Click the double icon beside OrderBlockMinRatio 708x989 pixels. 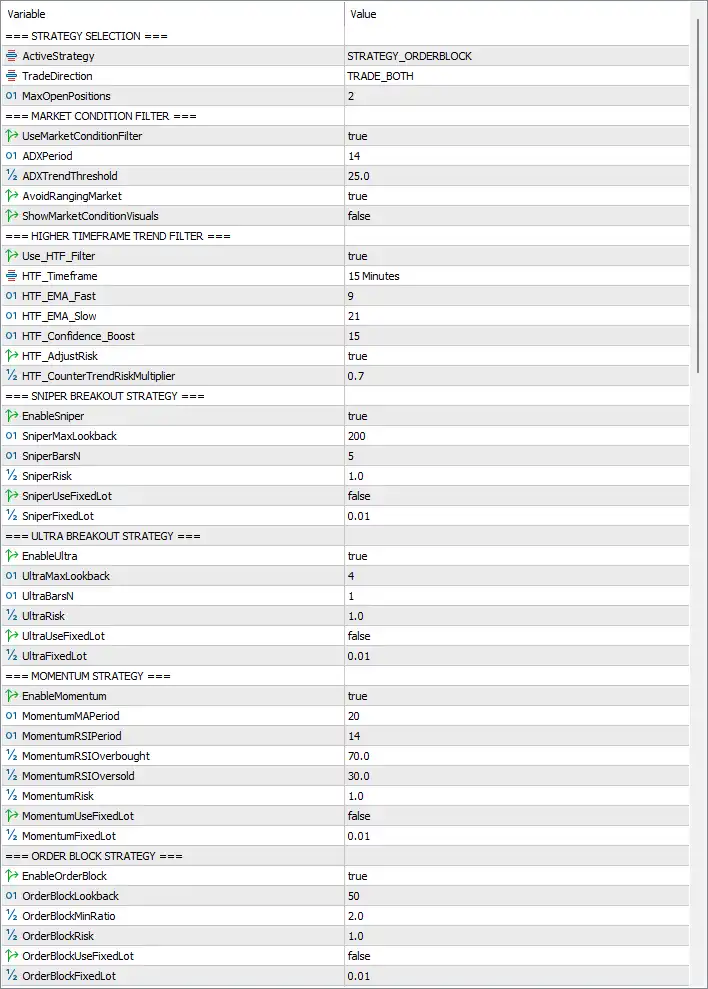click(x=11, y=916)
